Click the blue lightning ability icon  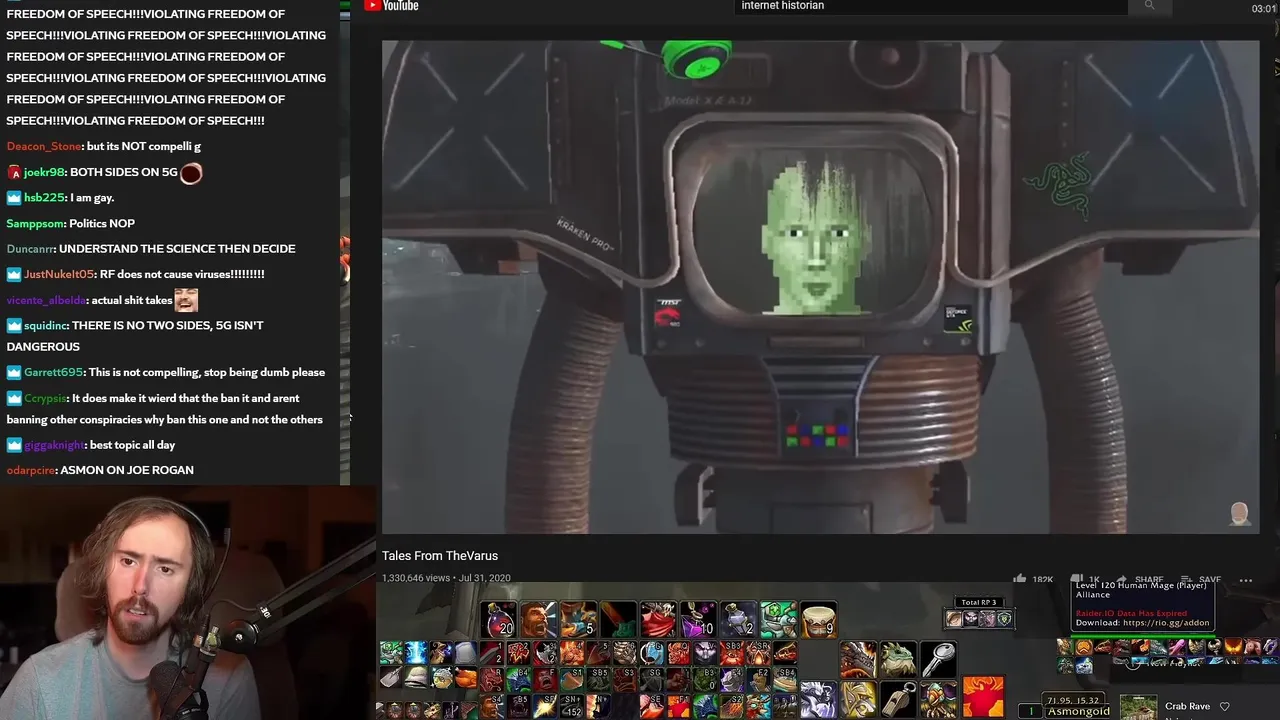[416, 653]
